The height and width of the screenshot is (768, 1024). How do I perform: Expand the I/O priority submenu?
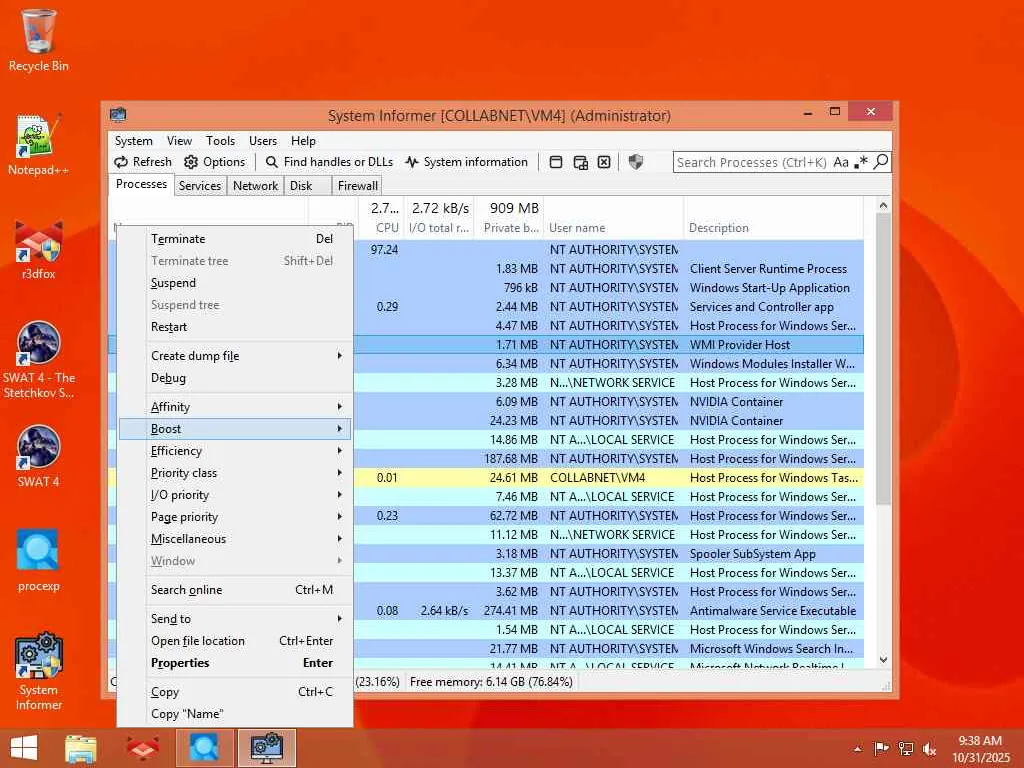(235, 495)
